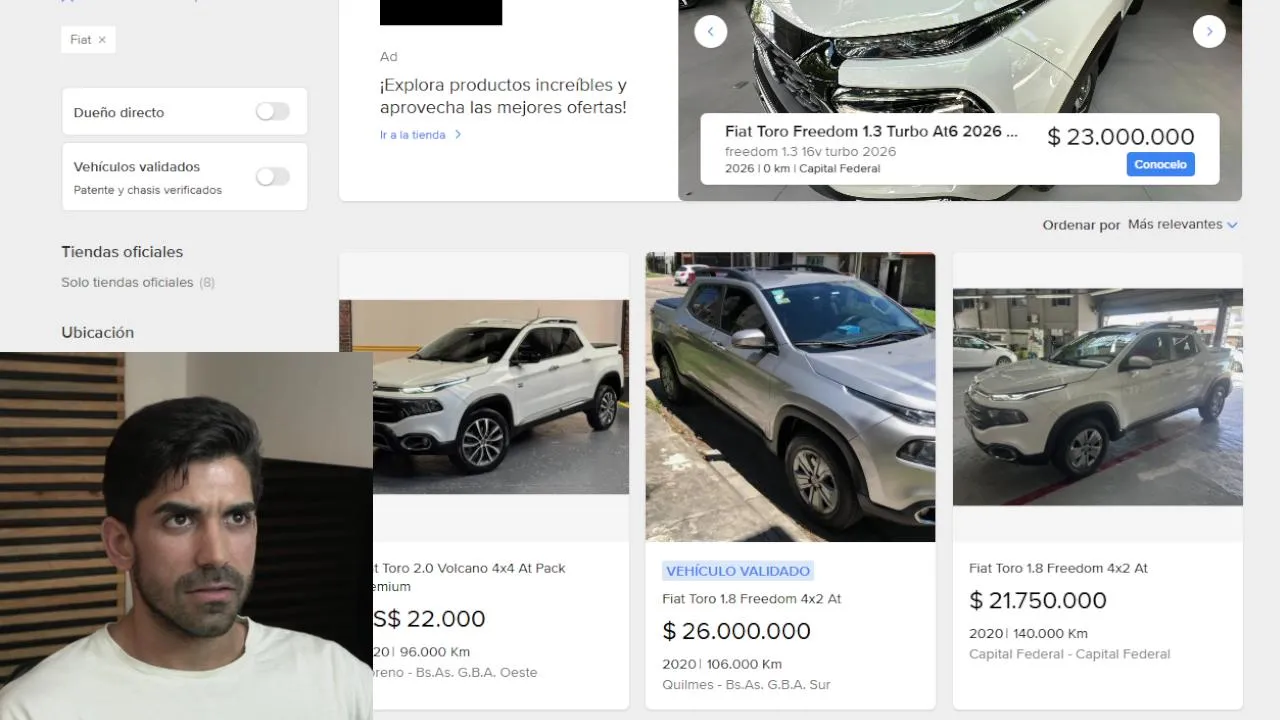Image resolution: width=1280 pixels, height=720 pixels.
Task: Enable the Dueño directo toggle
Action: 272,112
